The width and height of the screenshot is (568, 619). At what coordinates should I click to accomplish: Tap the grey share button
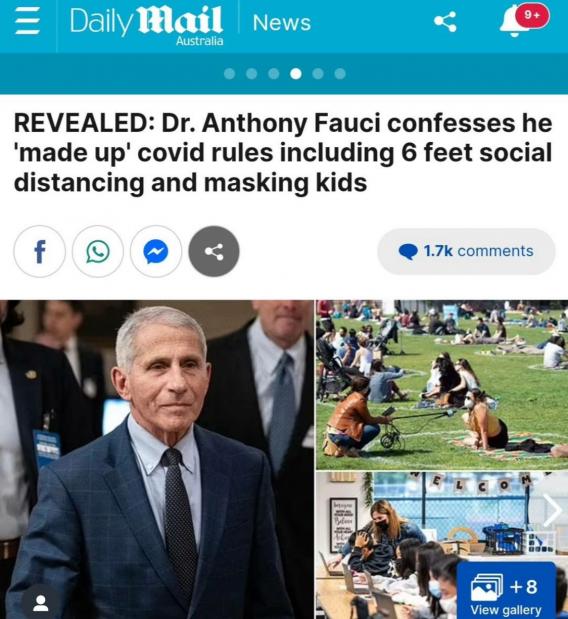click(x=214, y=251)
